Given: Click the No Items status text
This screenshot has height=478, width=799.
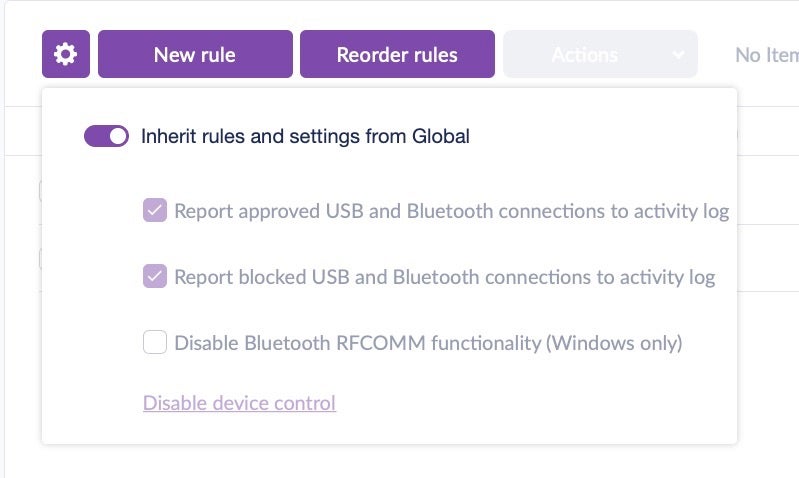Looking at the screenshot, I should point(766,55).
